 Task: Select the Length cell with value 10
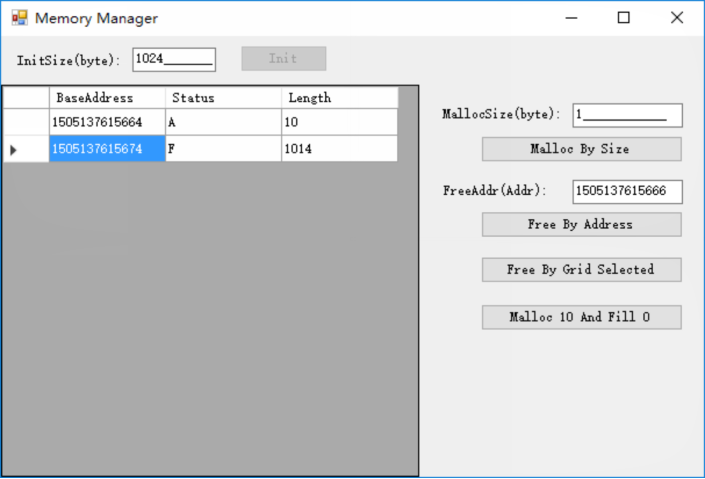click(339, 122)
